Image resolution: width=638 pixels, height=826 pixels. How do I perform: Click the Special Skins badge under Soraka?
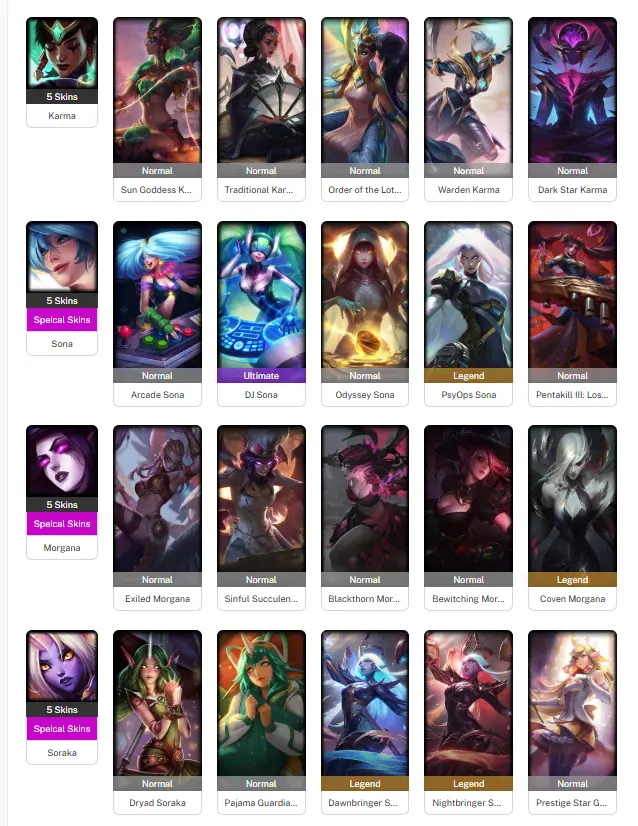point(62,729)
